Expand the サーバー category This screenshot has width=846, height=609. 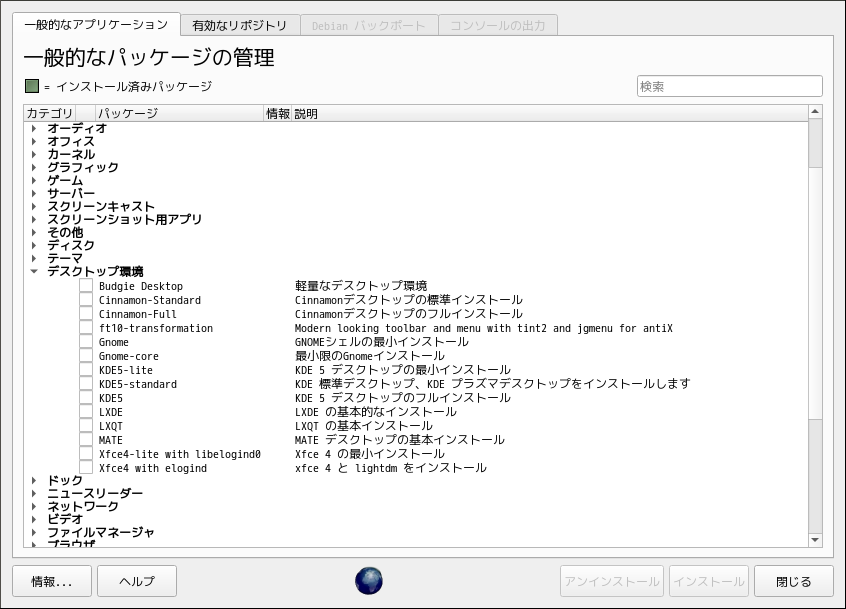(x=34, y=193)
